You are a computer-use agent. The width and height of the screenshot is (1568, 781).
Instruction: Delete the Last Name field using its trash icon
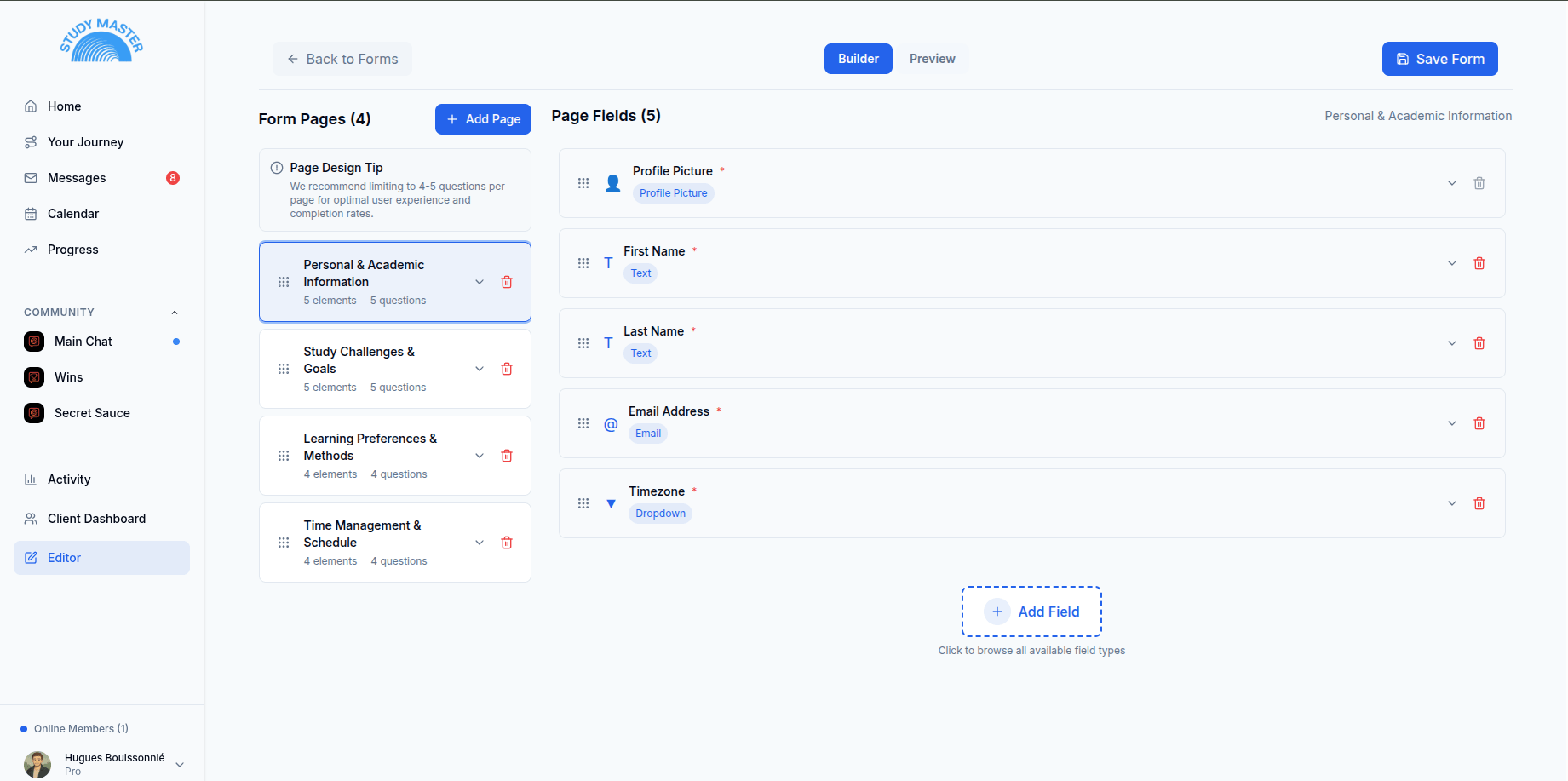1479,343
